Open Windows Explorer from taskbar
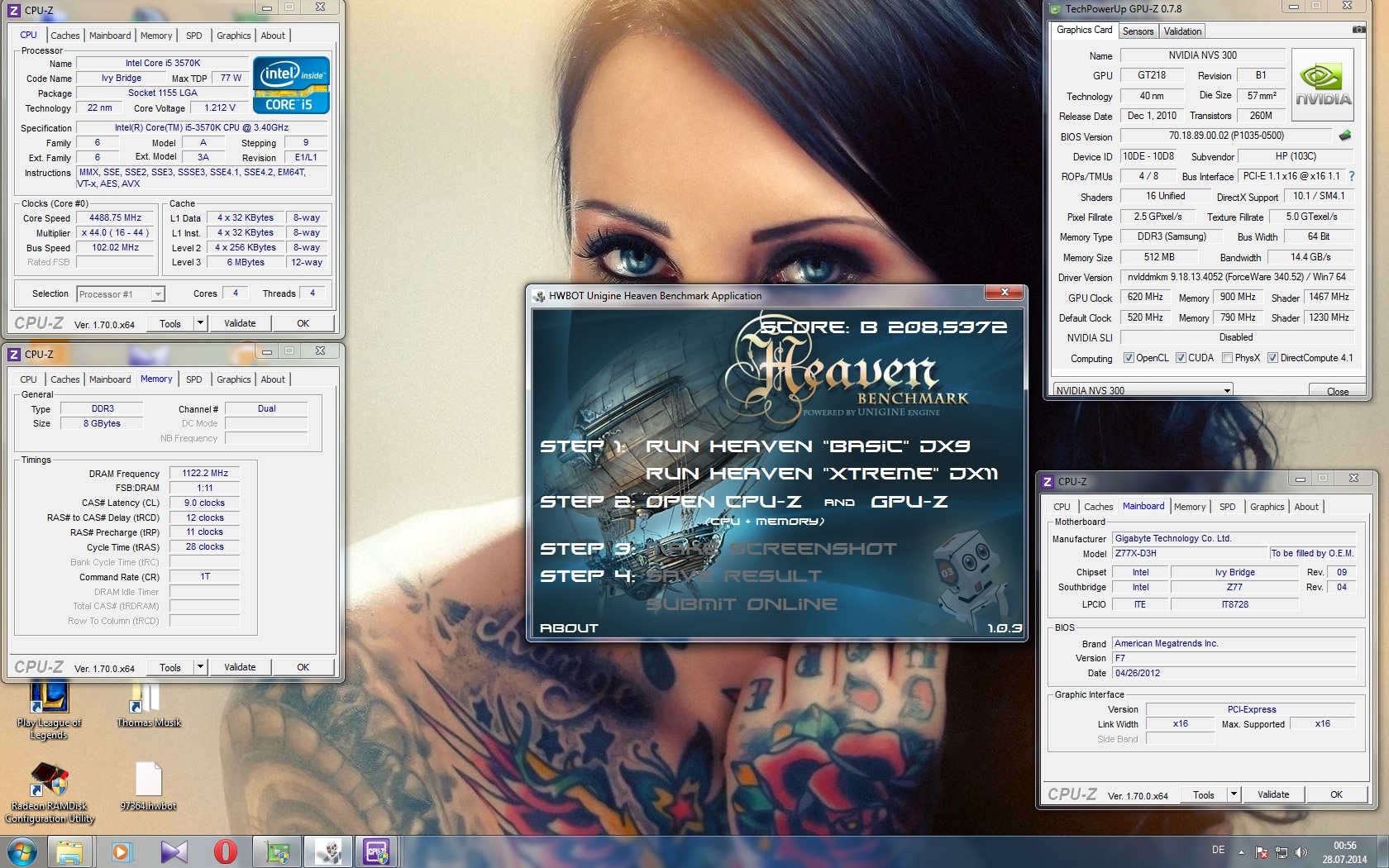1389x868 pixels. click(x=69, y=851)
